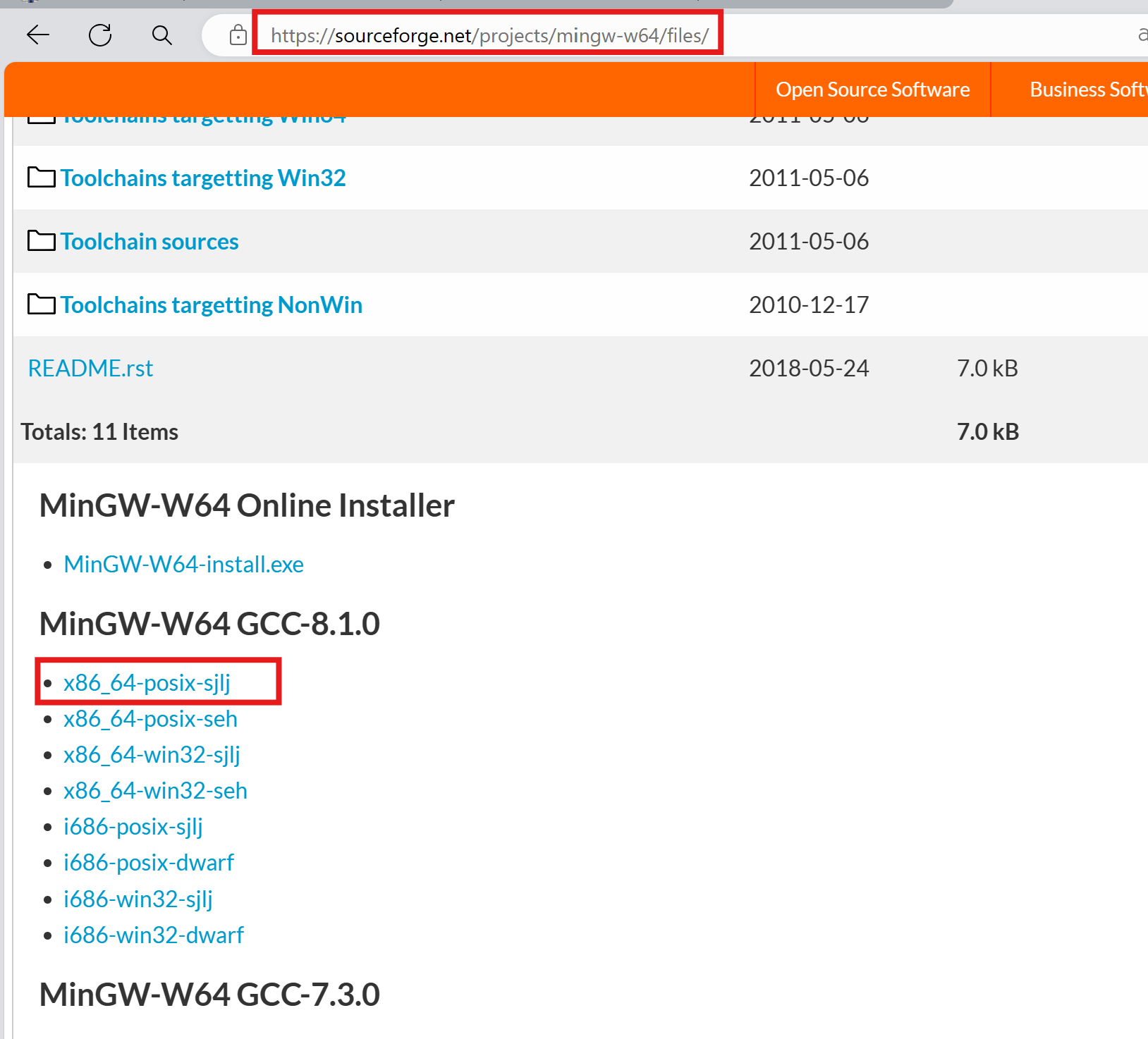Image resolution: width=1148 pixels, height=1039 pixels.
Task: Click the lock site info icon
Action: 238,35
